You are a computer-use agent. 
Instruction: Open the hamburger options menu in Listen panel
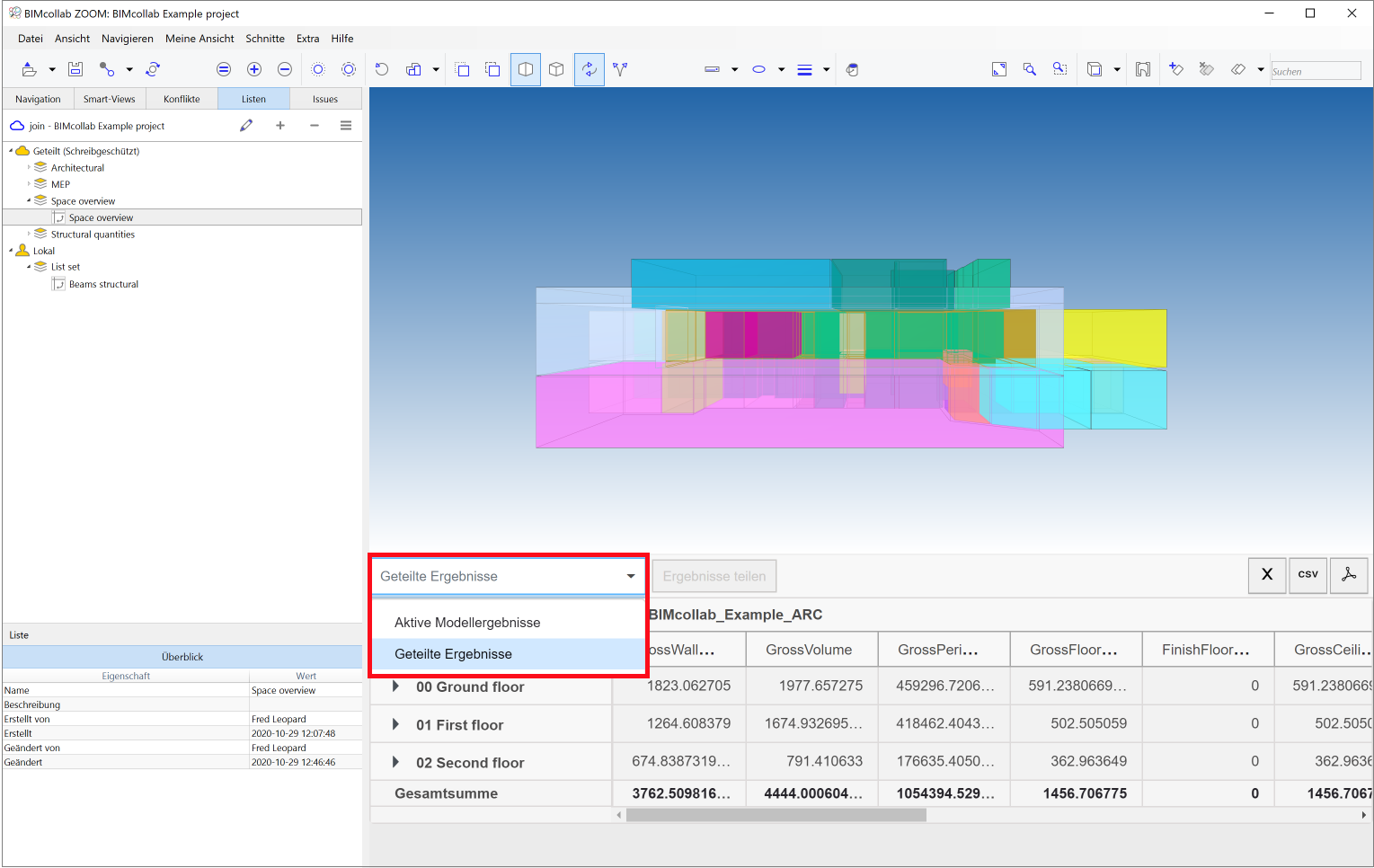click(346, 126)
